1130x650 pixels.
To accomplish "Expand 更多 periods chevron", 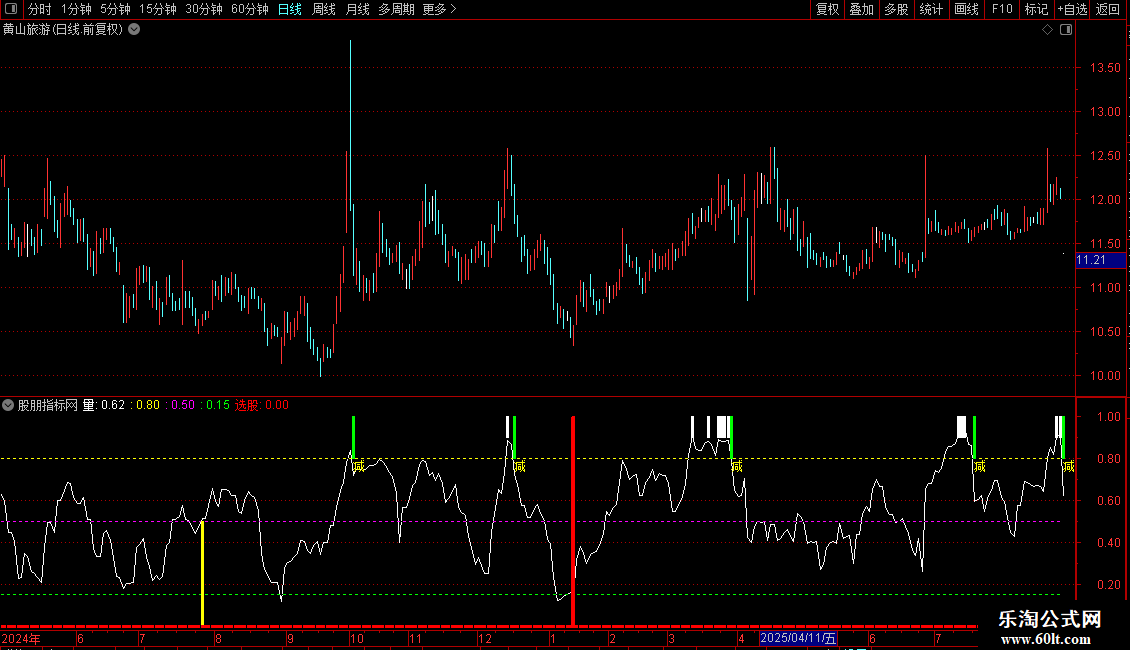I will point(453,9).
